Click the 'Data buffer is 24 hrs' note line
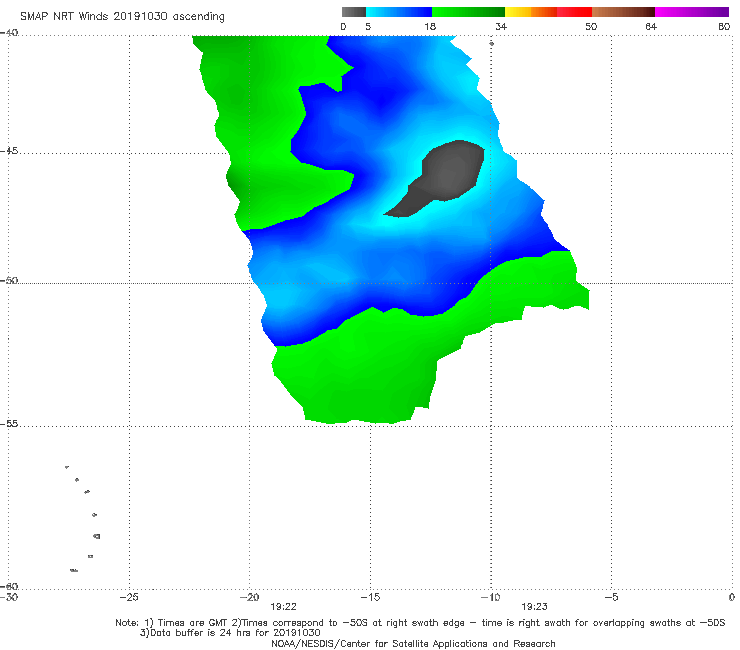 230,633
